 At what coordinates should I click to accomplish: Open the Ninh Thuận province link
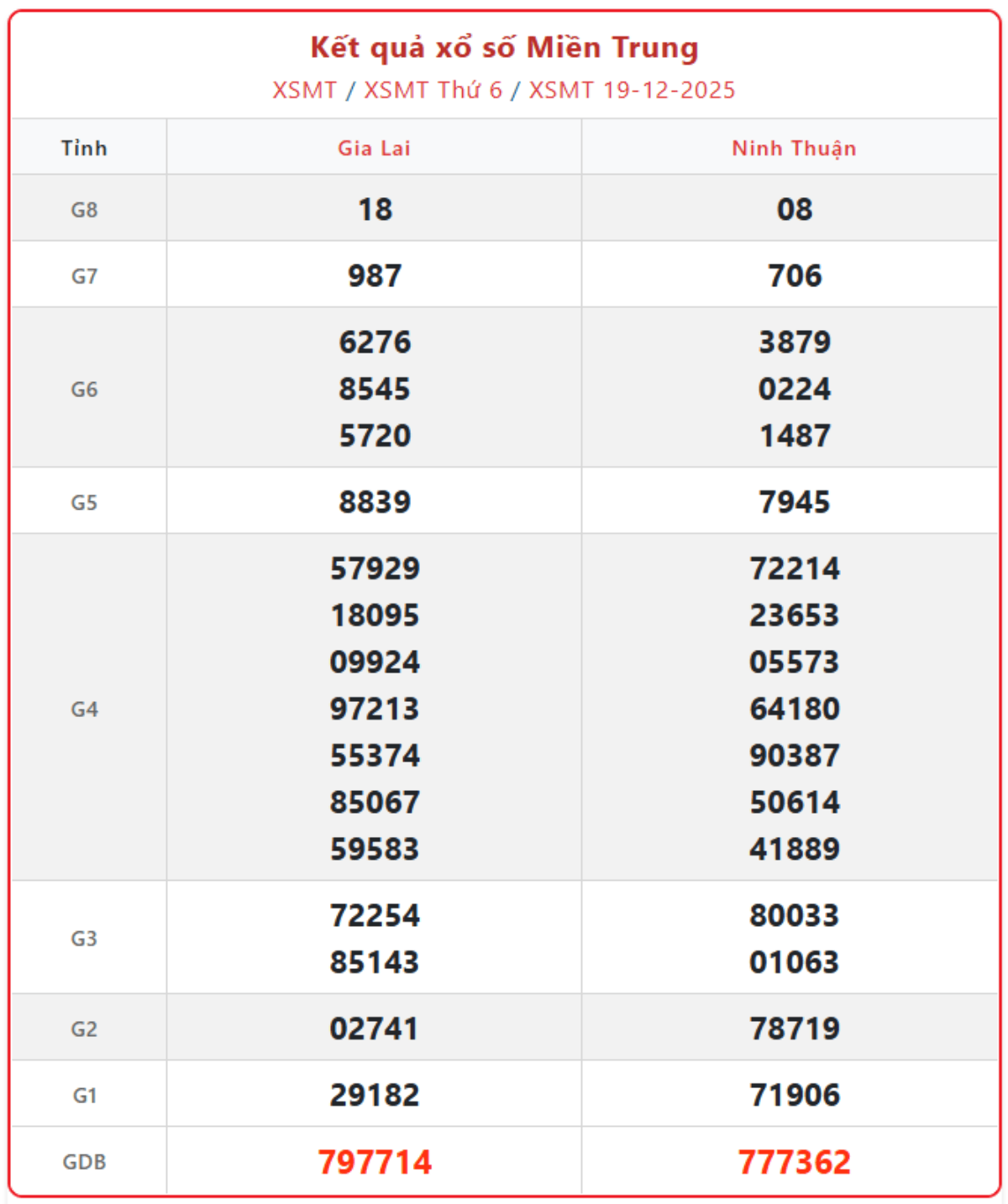794,149
